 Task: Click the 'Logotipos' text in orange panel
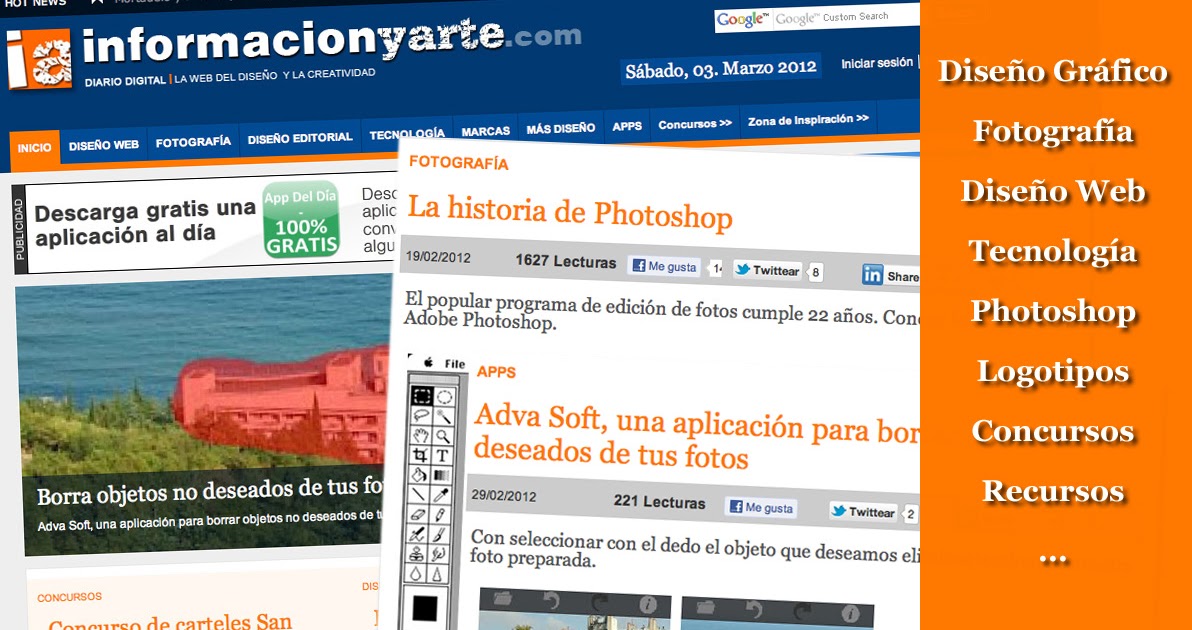point(1053,372)
